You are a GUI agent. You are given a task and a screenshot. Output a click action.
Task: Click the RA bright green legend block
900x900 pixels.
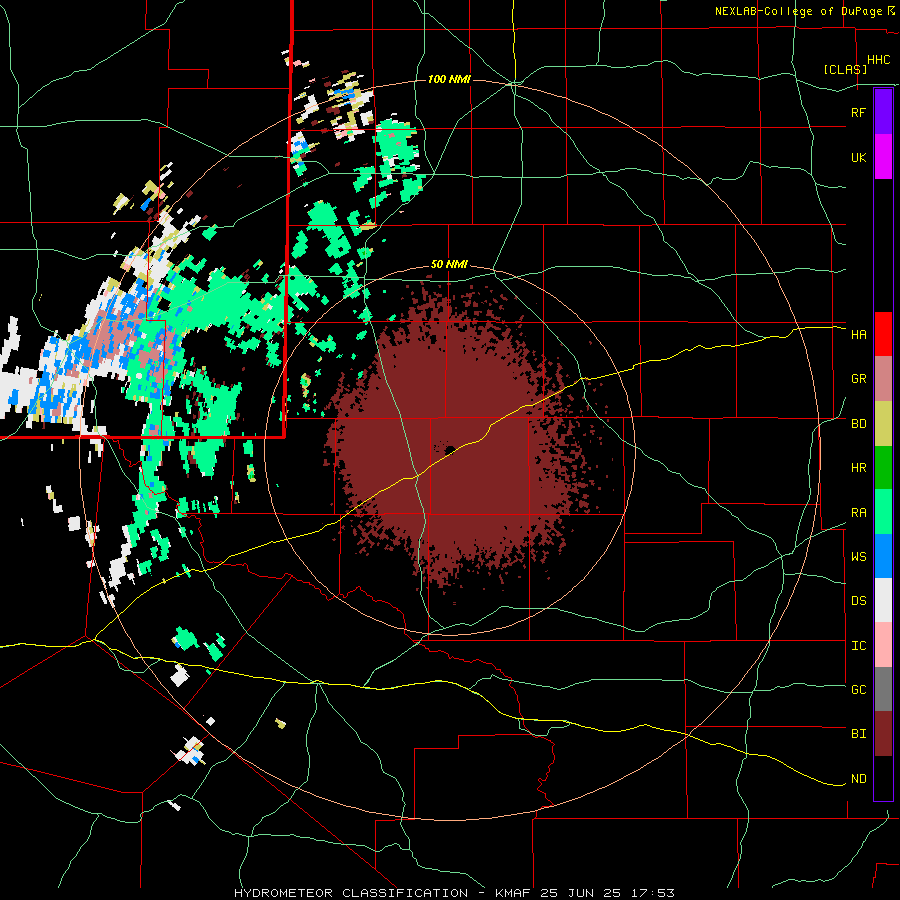click(x=883, y=512)
